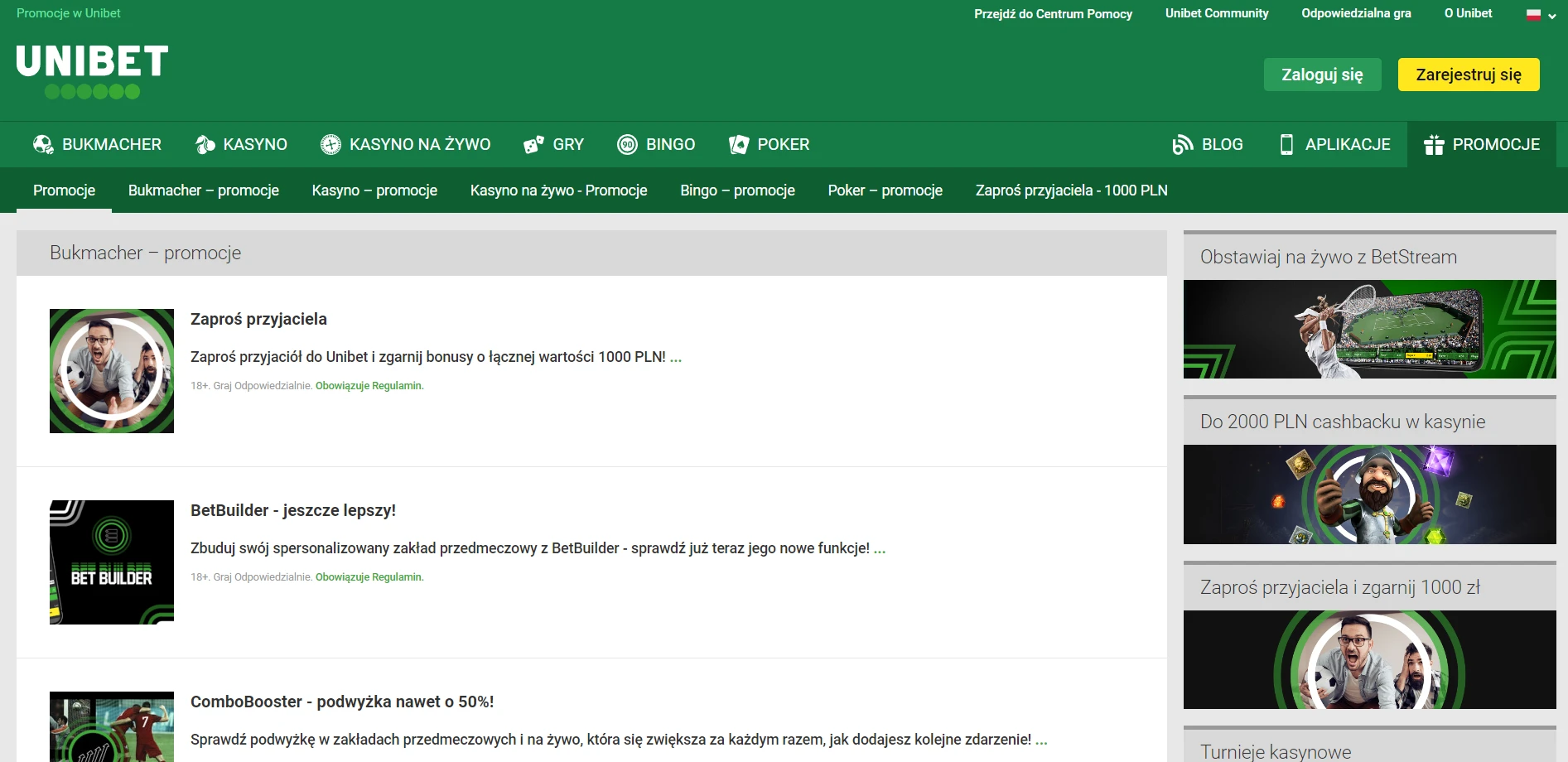Open Unibet Community link
This screenshot has width=1568, height=762.
(x=1217, y=13)
